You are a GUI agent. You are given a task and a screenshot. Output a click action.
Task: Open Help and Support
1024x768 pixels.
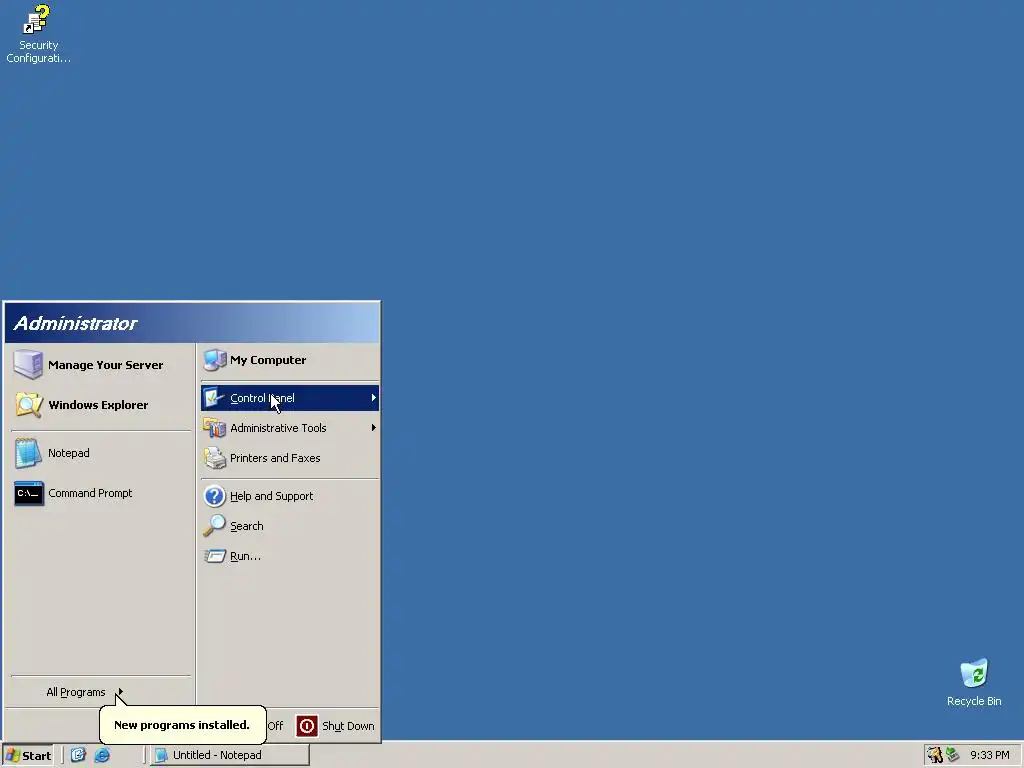[290, 496]
